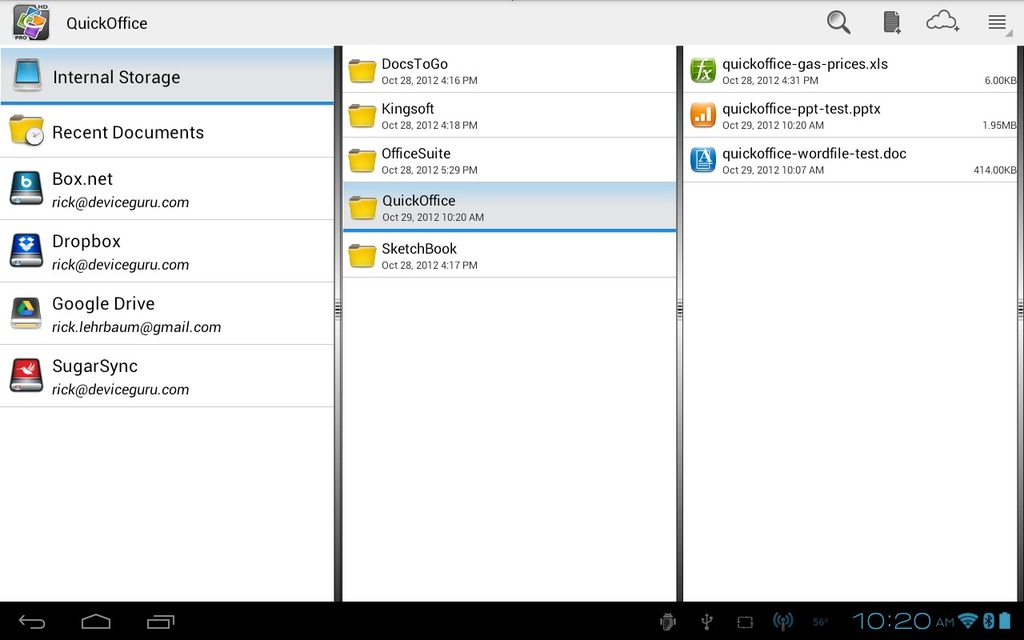Open quickoffice-wordfile-test.doc

(851, 160)
